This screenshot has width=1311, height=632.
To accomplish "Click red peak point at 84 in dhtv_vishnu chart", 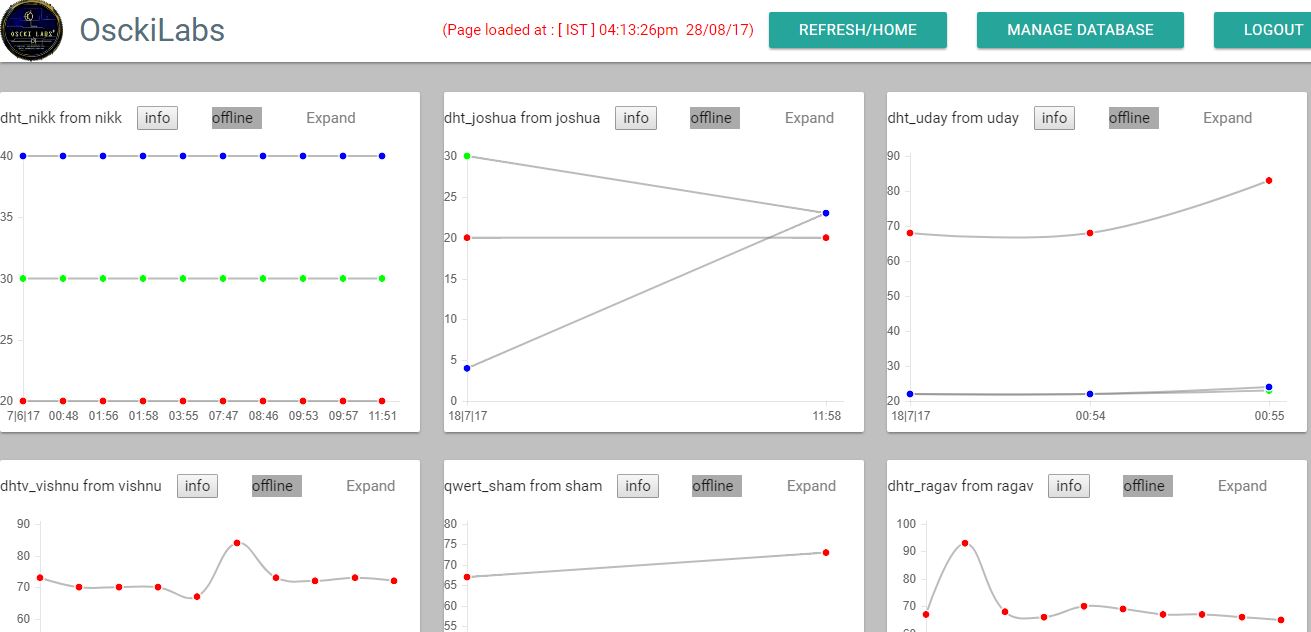I will pos(237,543).
